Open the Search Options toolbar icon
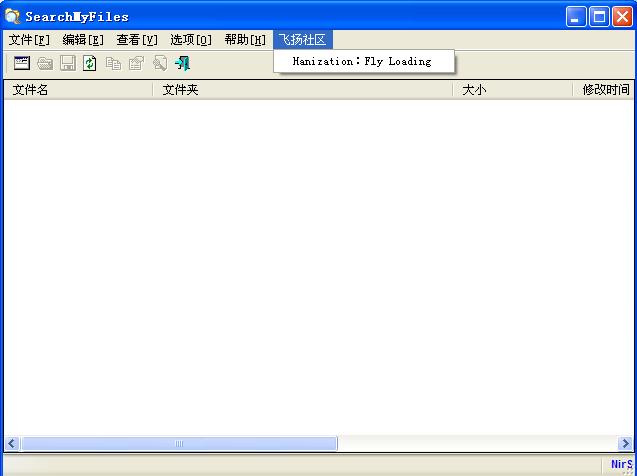 click(x=22, y=63)
